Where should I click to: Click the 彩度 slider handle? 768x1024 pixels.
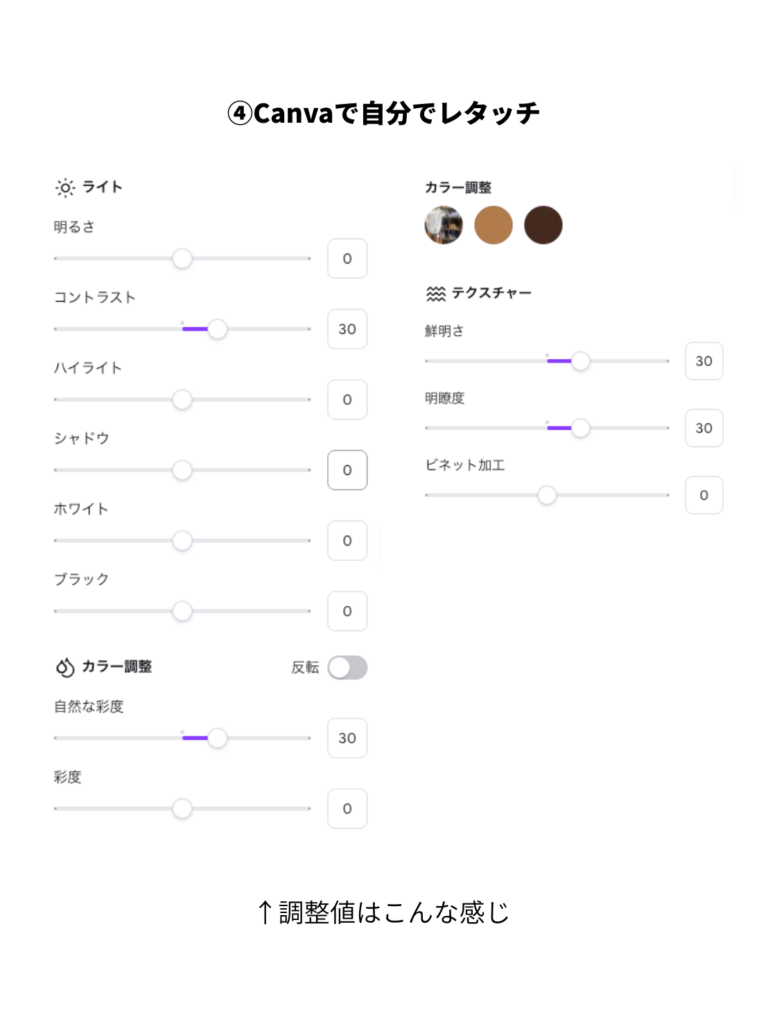(182, 808)
